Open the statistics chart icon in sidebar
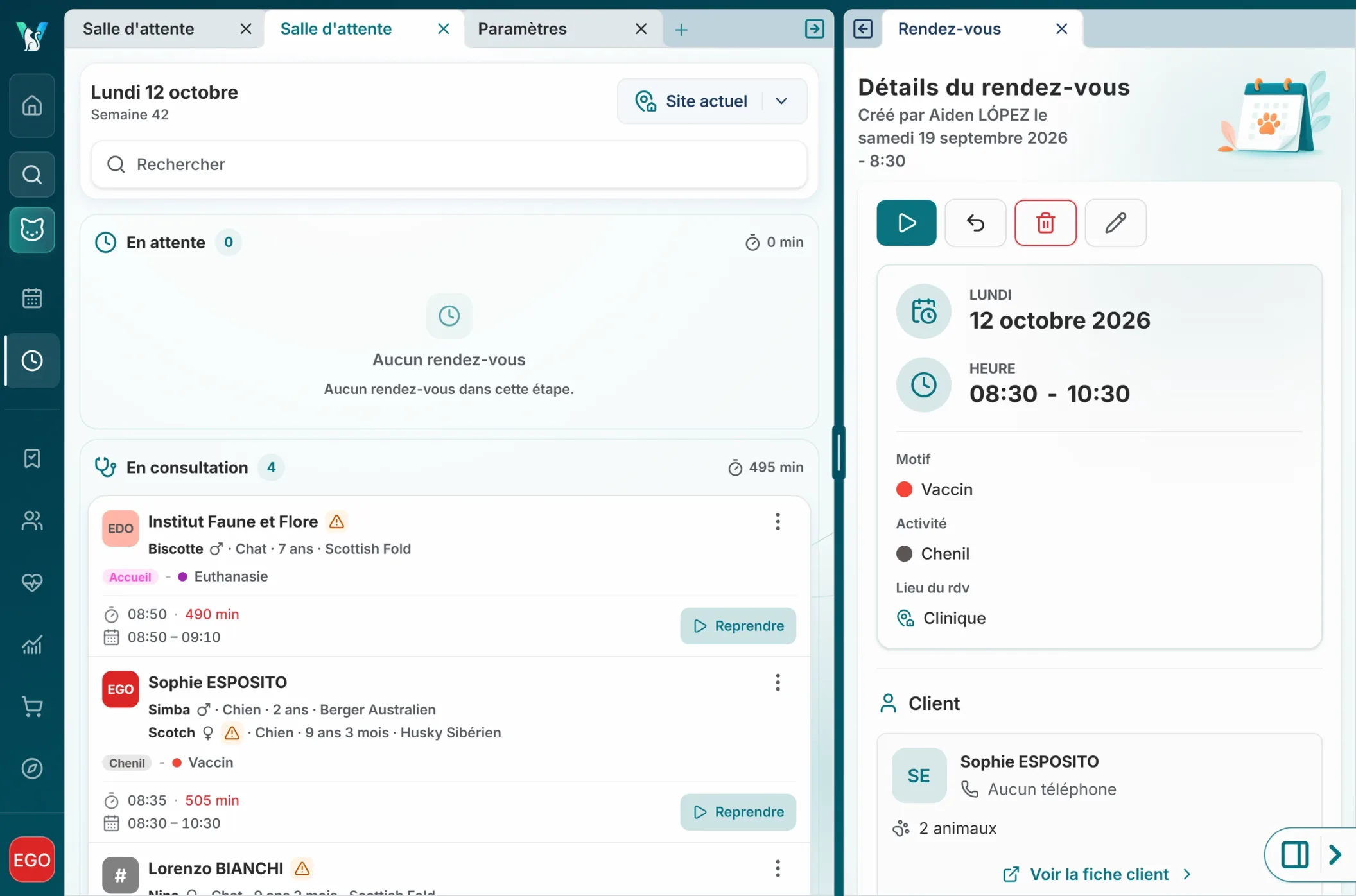Screen dimensions: 1356x896 pos(31,644)
